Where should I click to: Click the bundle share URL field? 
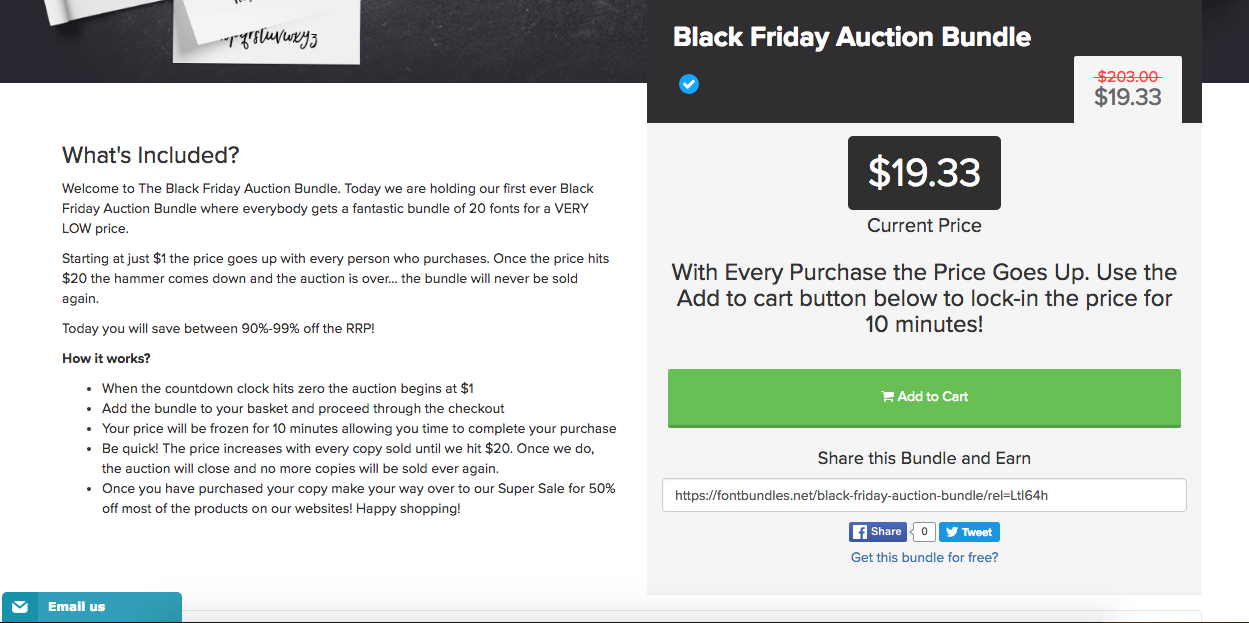[924, 495]
